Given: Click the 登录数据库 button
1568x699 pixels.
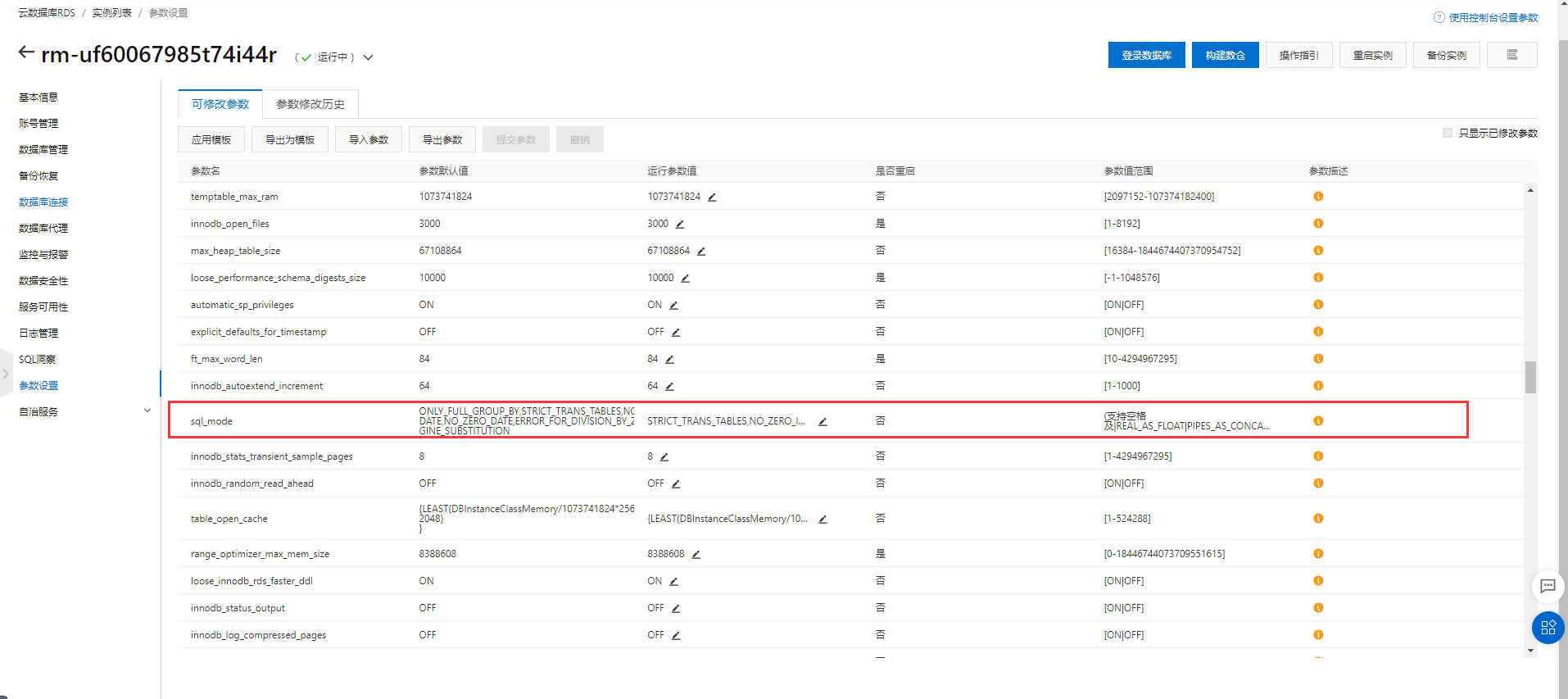Looking at the screenshot, I should click(x=1146, y=55).
